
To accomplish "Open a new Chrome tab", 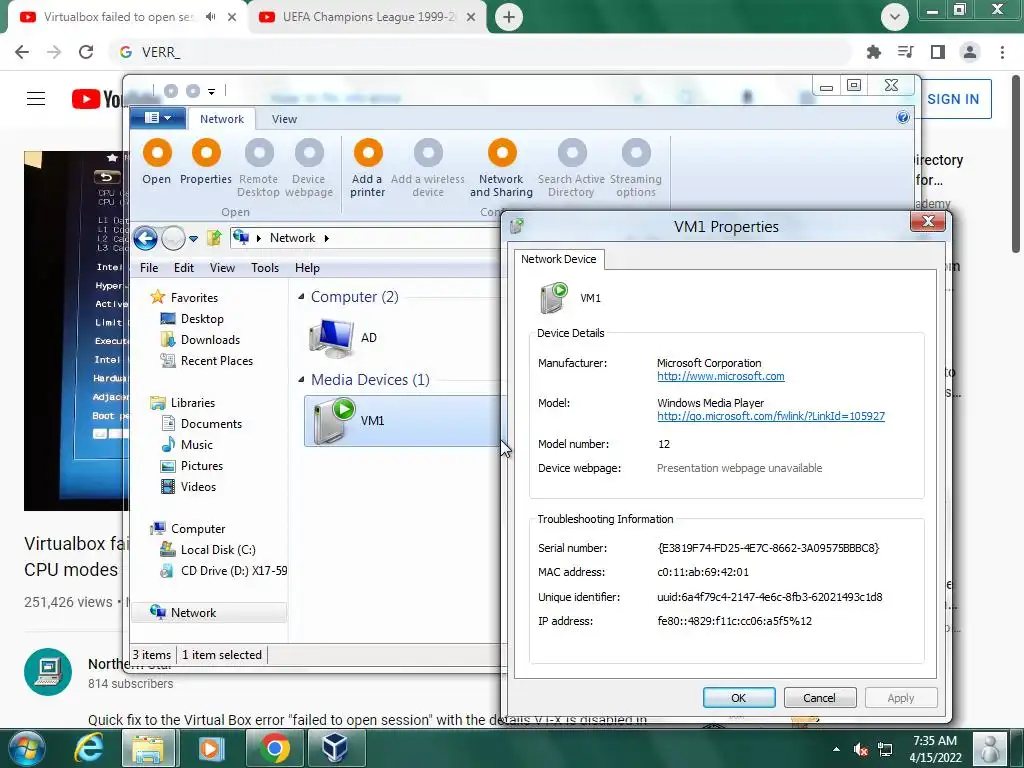I will point(509,17).
